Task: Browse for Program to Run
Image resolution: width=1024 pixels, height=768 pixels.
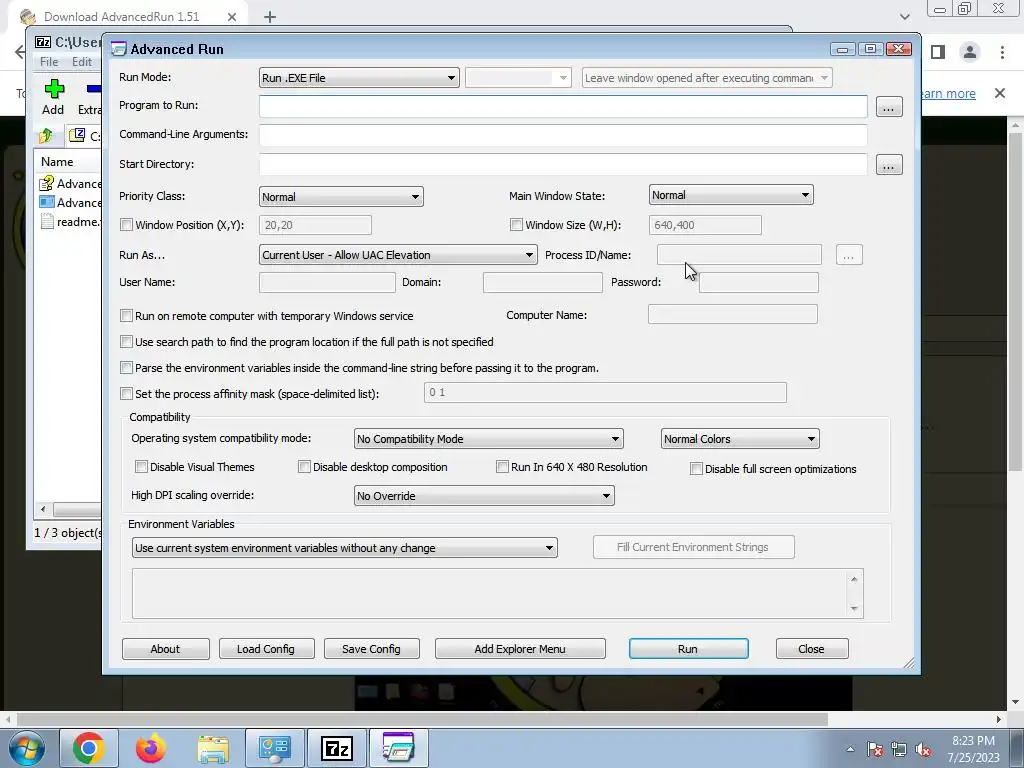Action: click(x=889, y=107)
